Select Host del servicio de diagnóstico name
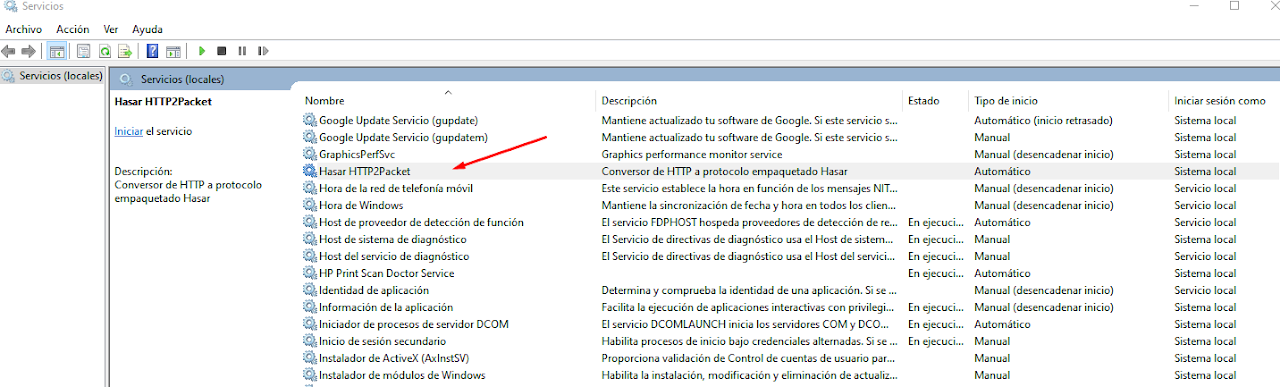Screen dimensions: 1280x387 [394, 256]
